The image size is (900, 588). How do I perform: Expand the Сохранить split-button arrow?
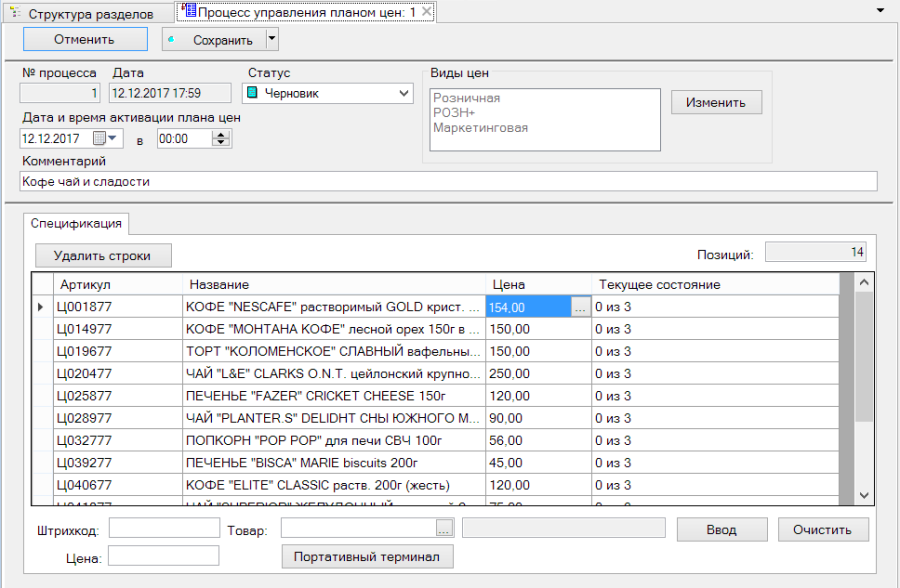point(272,39)
